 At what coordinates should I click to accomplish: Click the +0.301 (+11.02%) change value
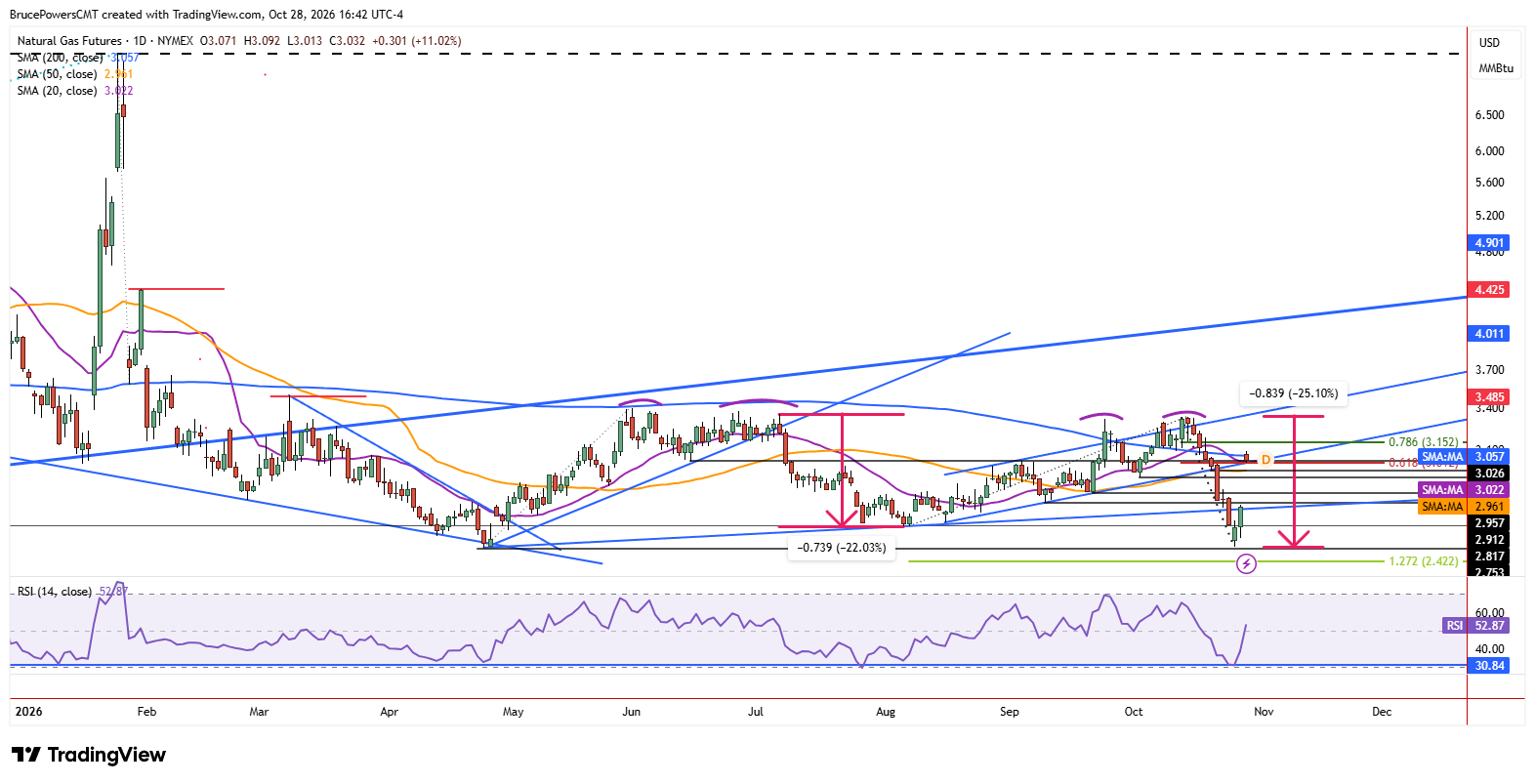pyautogui.click(x=416, y=41)
